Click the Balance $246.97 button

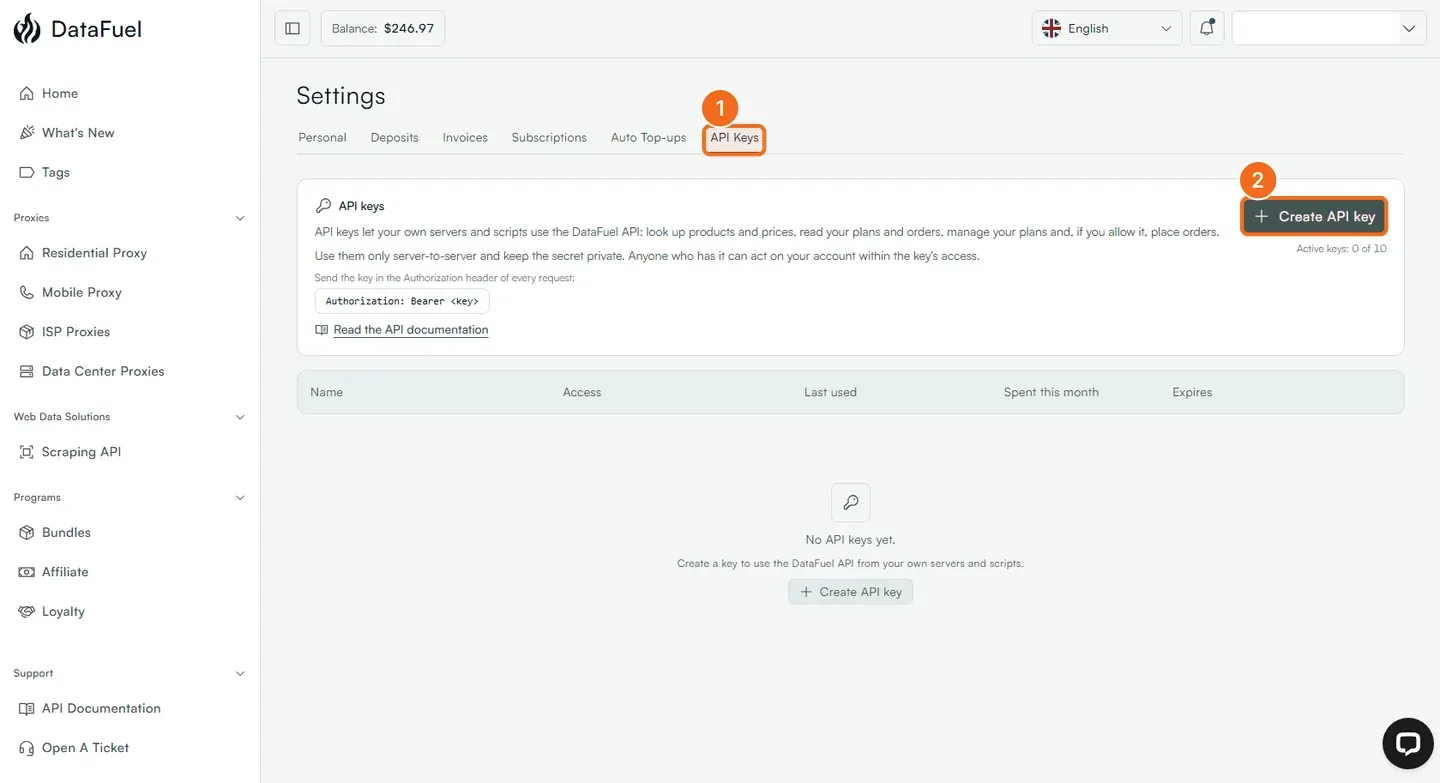[383, 28]
